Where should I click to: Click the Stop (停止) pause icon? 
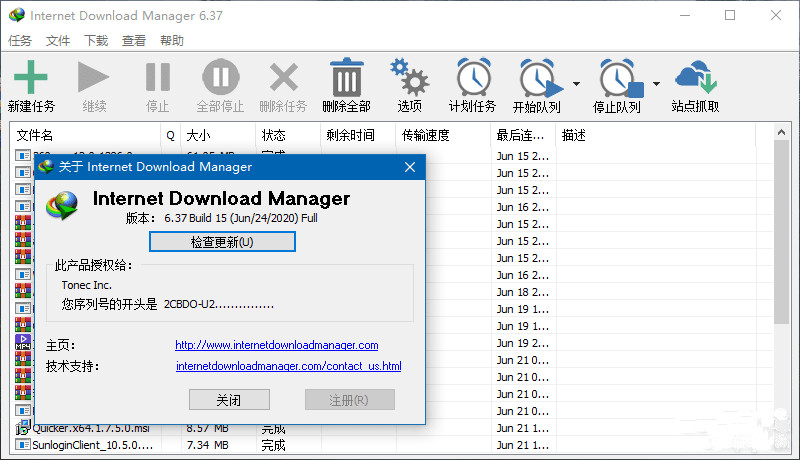tap(158, 77)
